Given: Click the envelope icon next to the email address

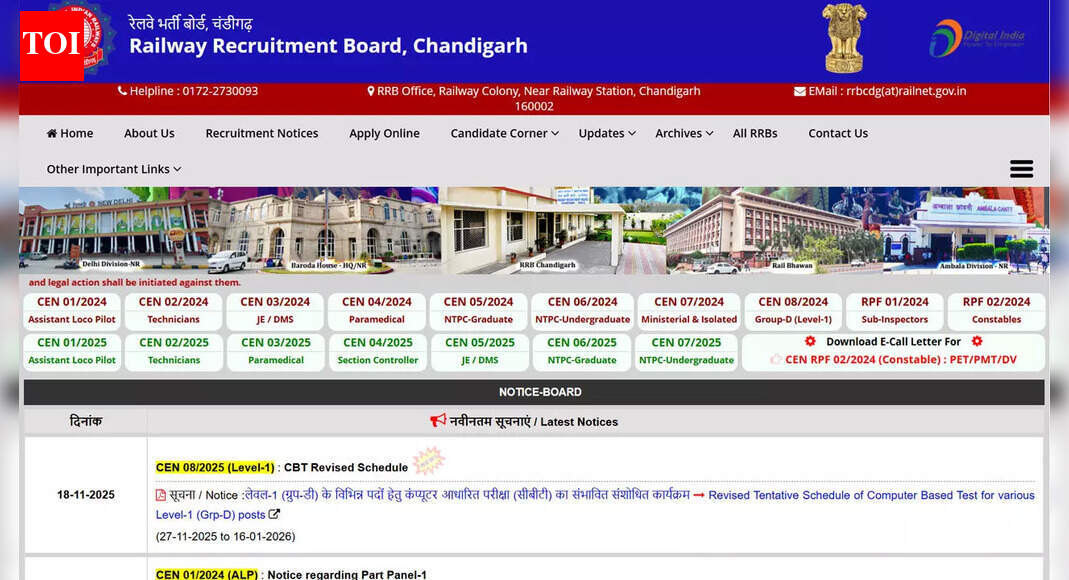Looking at the screenshot, I should coord(800,91).
